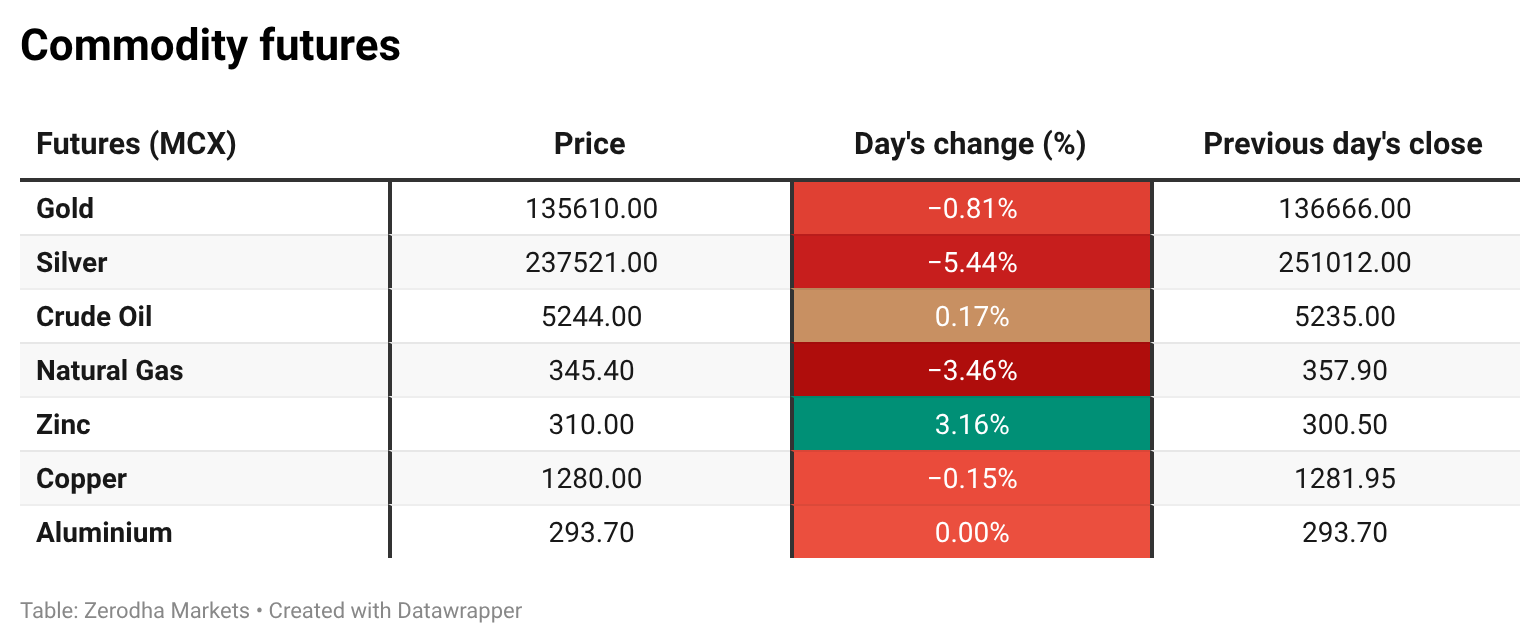Click Crude Oil's tan 0.17% cell

(972, 317)
